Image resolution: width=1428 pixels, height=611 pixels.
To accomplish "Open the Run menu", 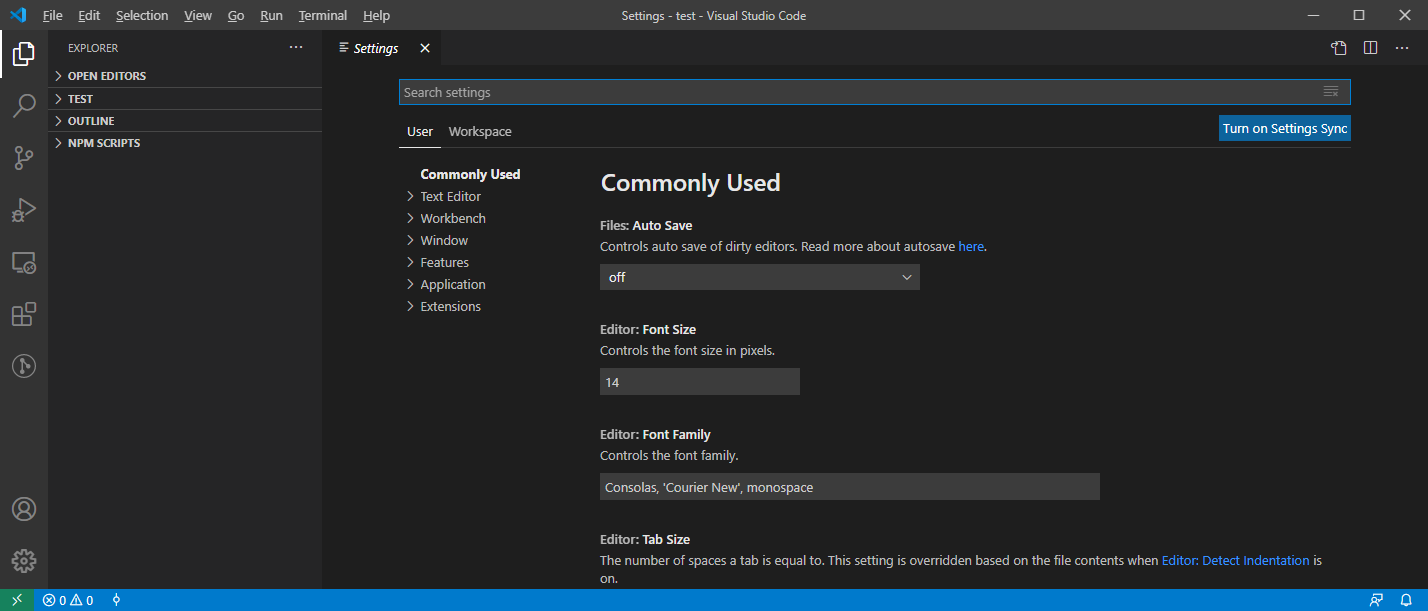I will tap(271, 15).
